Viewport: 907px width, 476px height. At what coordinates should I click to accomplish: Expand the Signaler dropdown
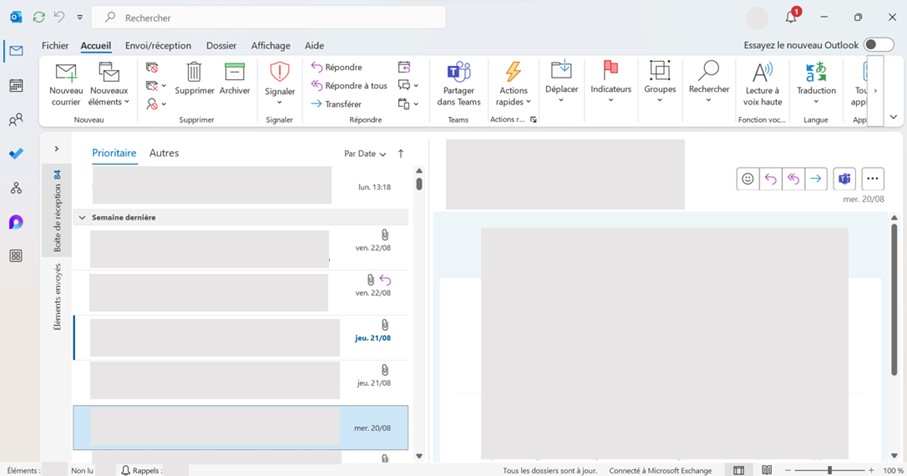[x=279, y=101]
